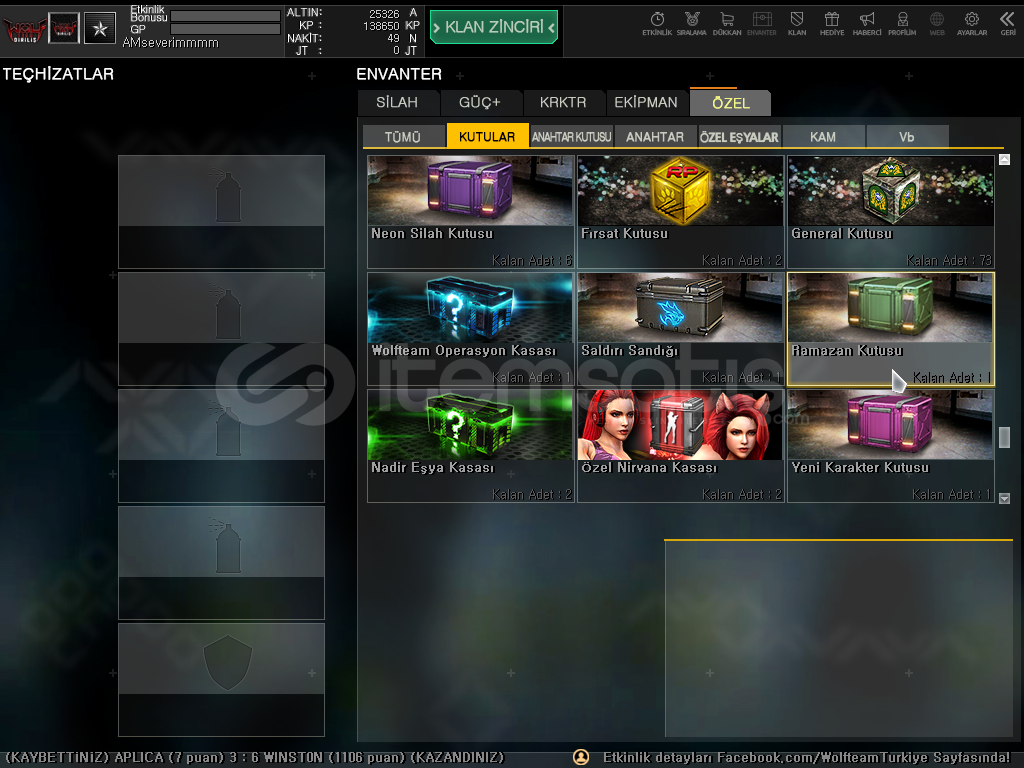Open the Hediye gift icon
Image resolution: width=1024 pixels, height=768 pixels.
832,24
